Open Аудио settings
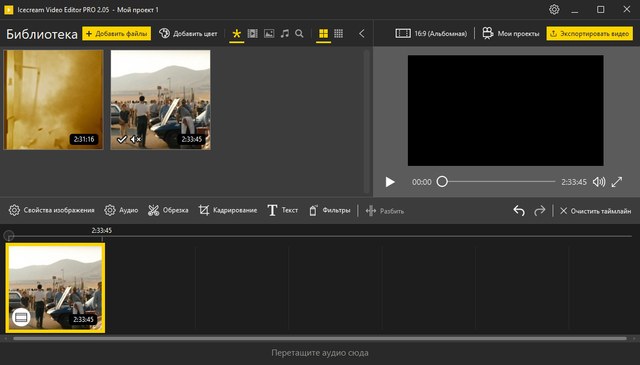Screen dimensions: 640x365 tap(121, 210)
